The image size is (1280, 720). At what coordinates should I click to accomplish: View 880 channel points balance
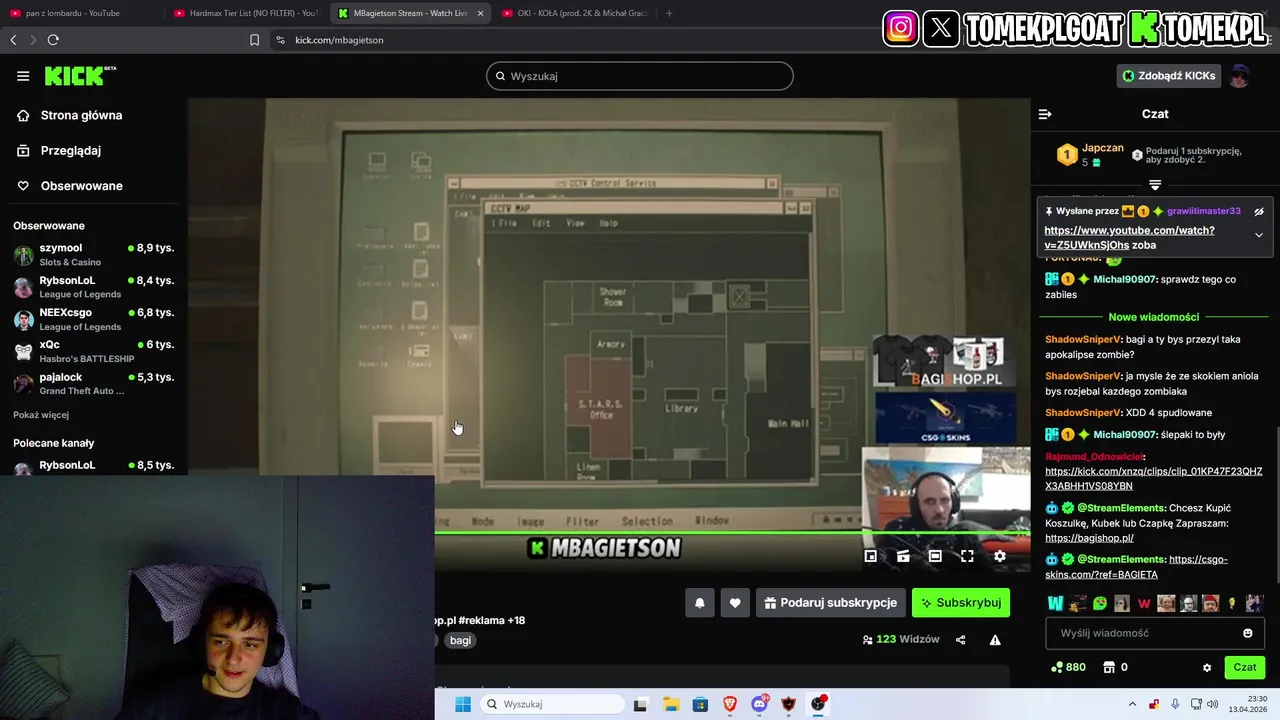point(1068,667)
